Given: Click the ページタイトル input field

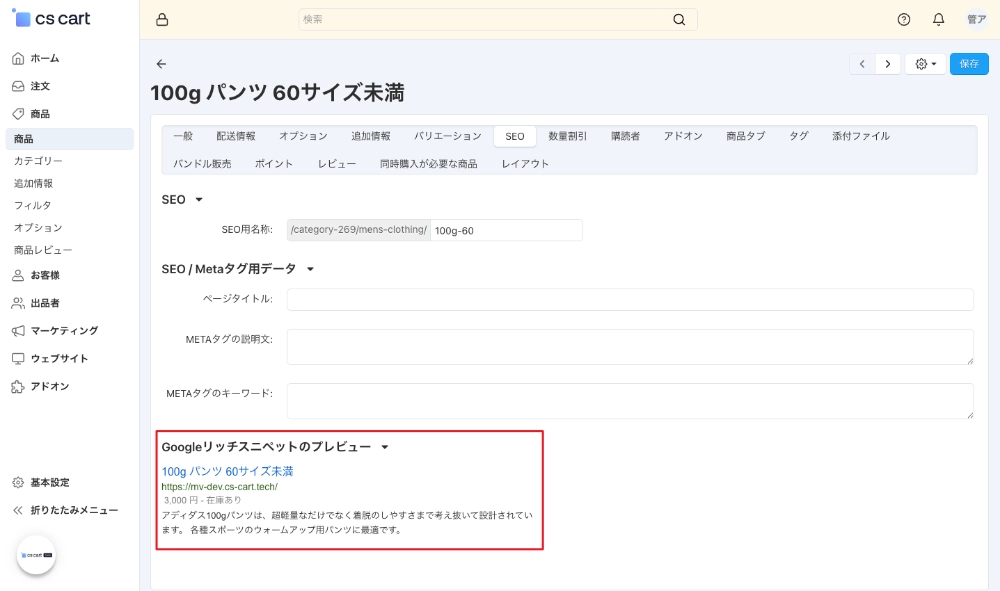Looking at the screenshot, I should click(630, 299).
